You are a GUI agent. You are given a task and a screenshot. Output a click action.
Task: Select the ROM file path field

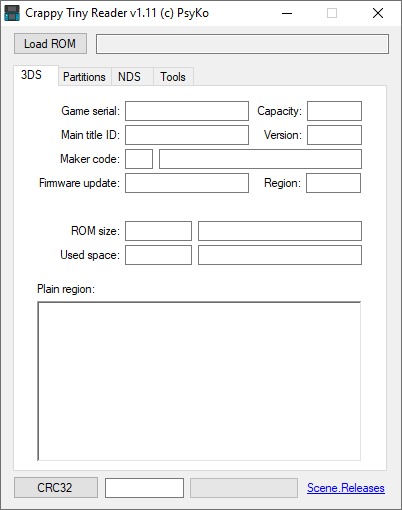coord(242,44)
